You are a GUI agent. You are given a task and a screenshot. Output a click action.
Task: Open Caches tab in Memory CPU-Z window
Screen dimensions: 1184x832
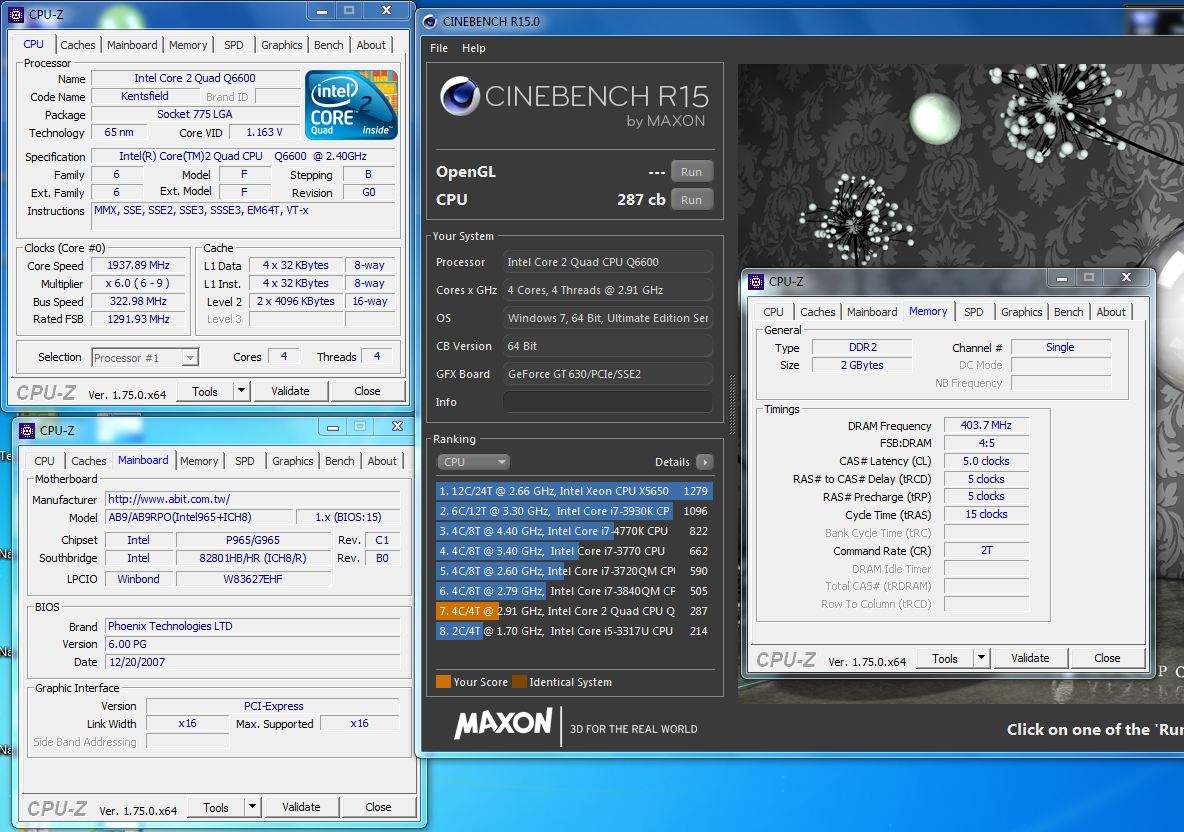[818, 312]
